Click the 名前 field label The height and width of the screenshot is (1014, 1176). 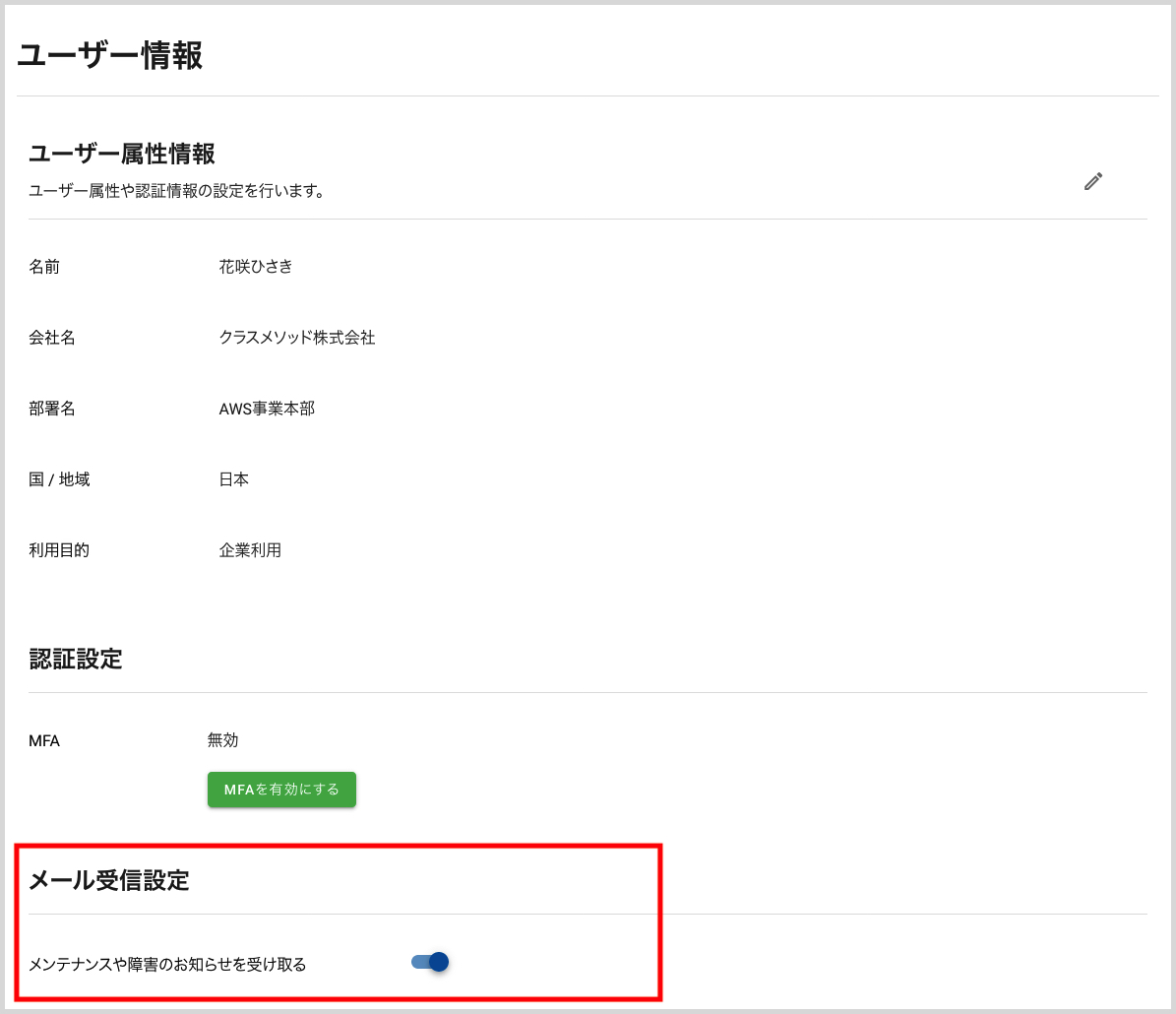click(x=44, y=267)
